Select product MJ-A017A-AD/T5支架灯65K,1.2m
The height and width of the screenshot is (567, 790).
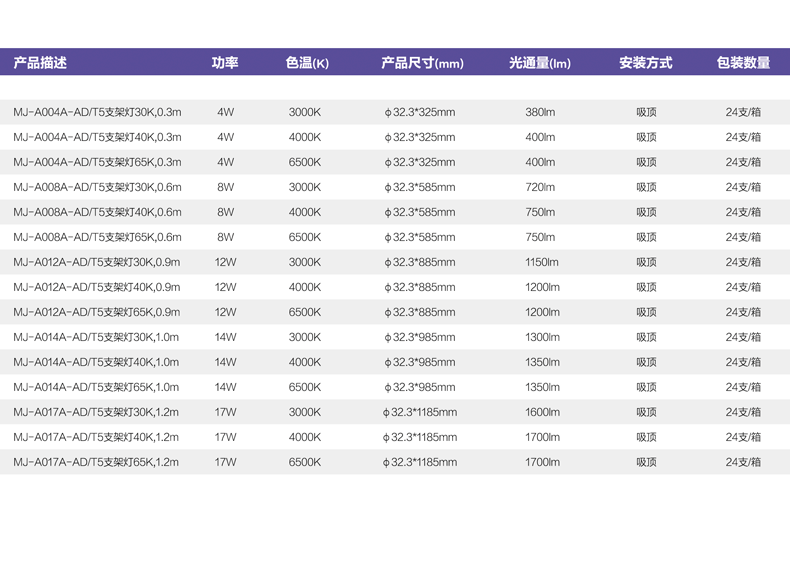coord(96,462)
